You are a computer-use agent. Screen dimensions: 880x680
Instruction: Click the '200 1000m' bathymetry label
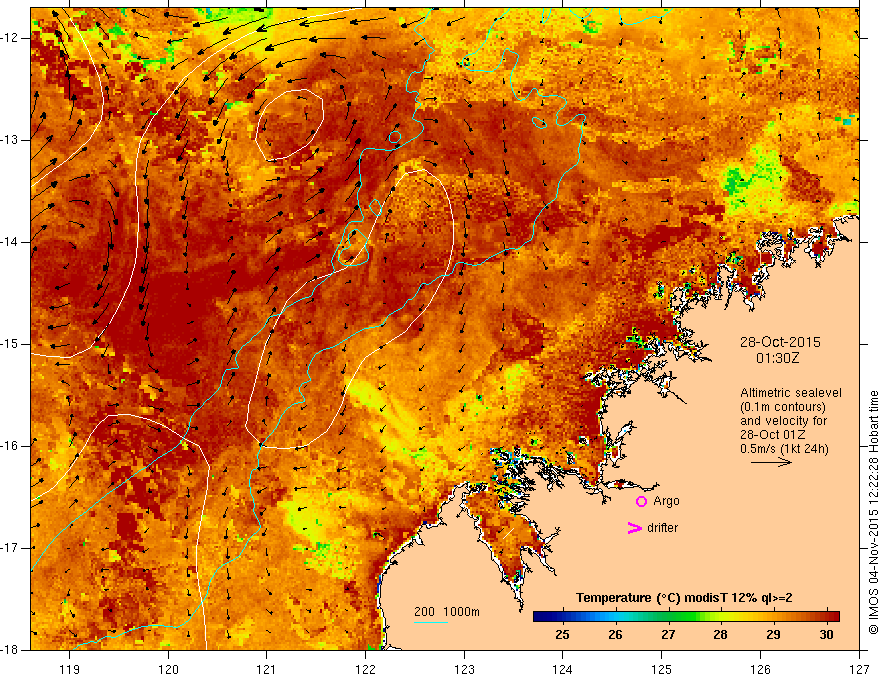pyautogui.click(x=447, y=612)
